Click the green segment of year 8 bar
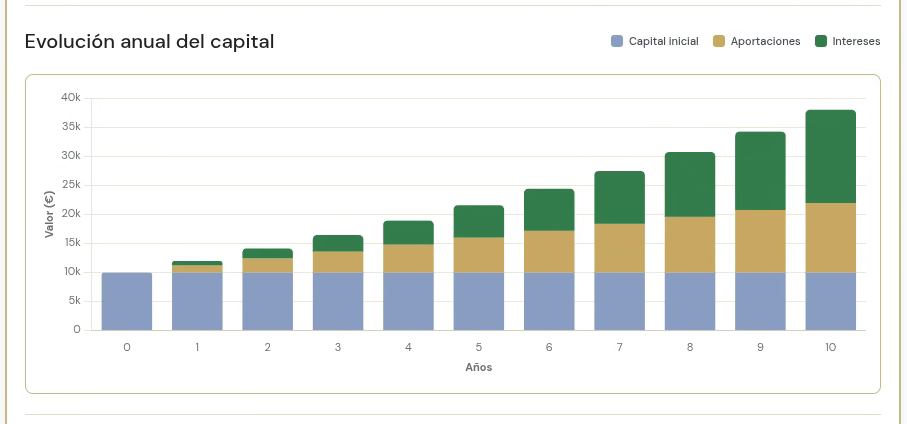 pyautogui.click(x=690, y=185)
